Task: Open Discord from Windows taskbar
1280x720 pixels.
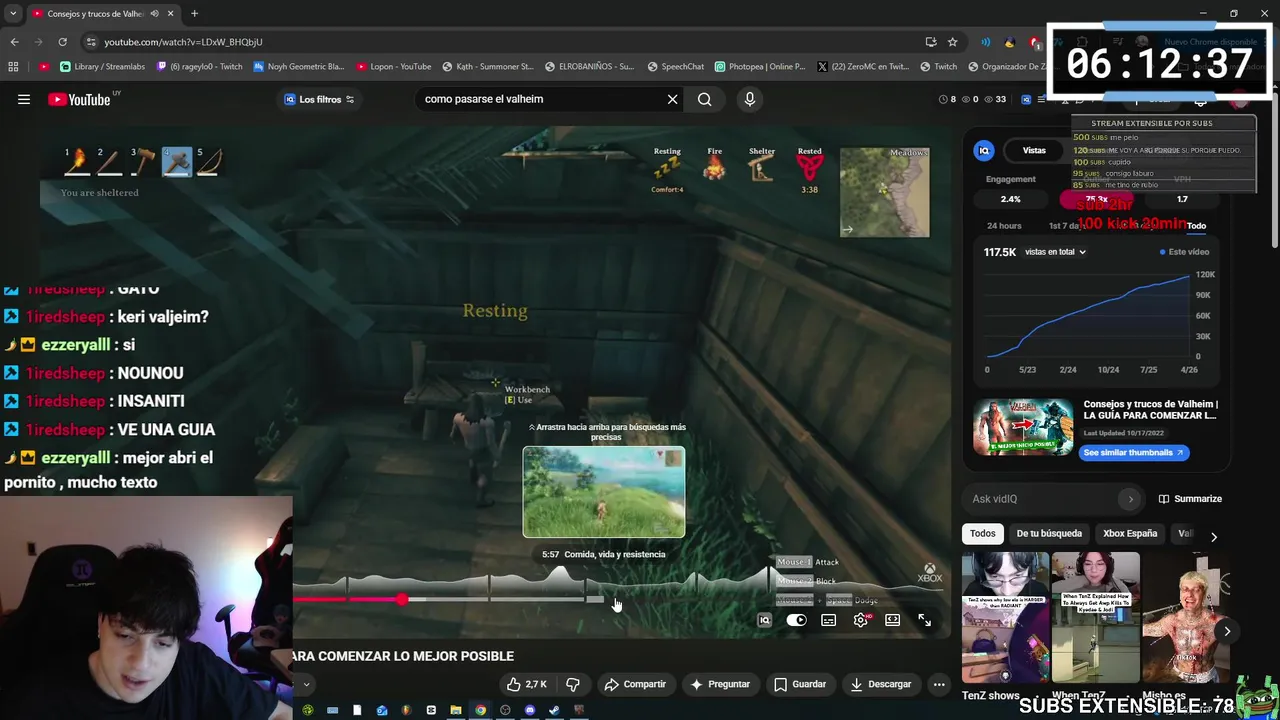Action: pyautogui.click(x=530, y=710)
